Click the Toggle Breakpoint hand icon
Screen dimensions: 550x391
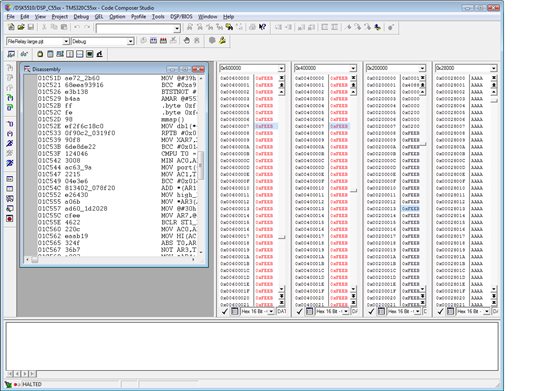coord(187,41)
